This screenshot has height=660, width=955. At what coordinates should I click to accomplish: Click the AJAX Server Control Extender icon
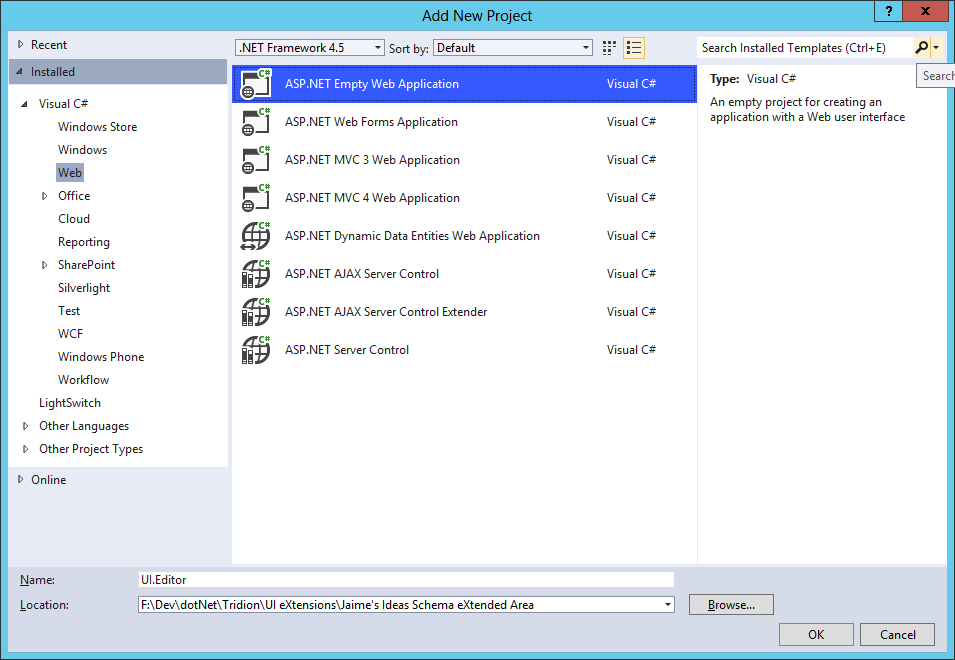[x=256, y=312]
